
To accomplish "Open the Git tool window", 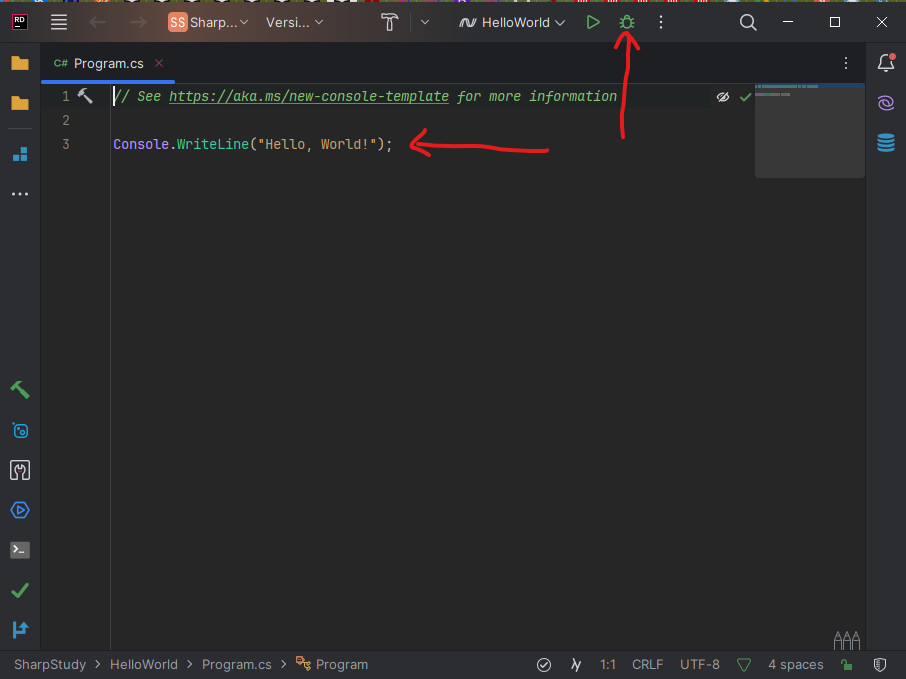I will click(20, 630).
